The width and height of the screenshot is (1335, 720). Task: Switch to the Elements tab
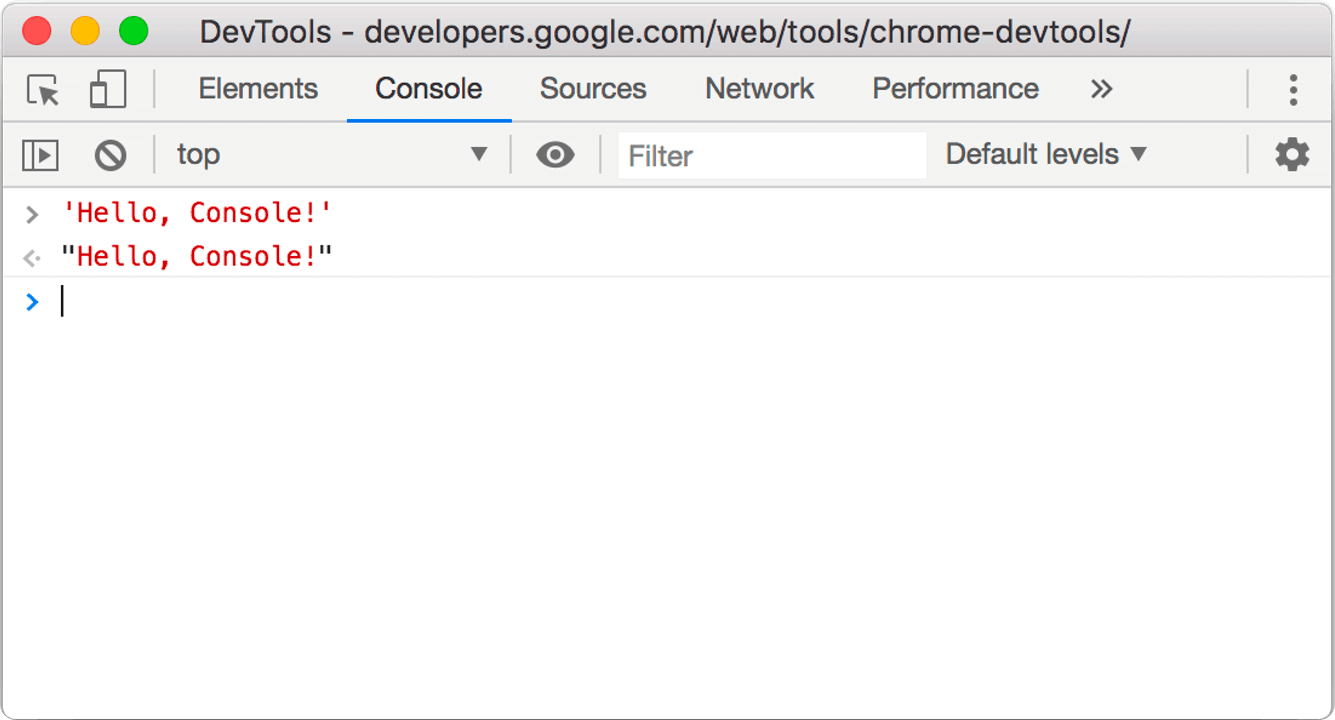tap(258, 89)
